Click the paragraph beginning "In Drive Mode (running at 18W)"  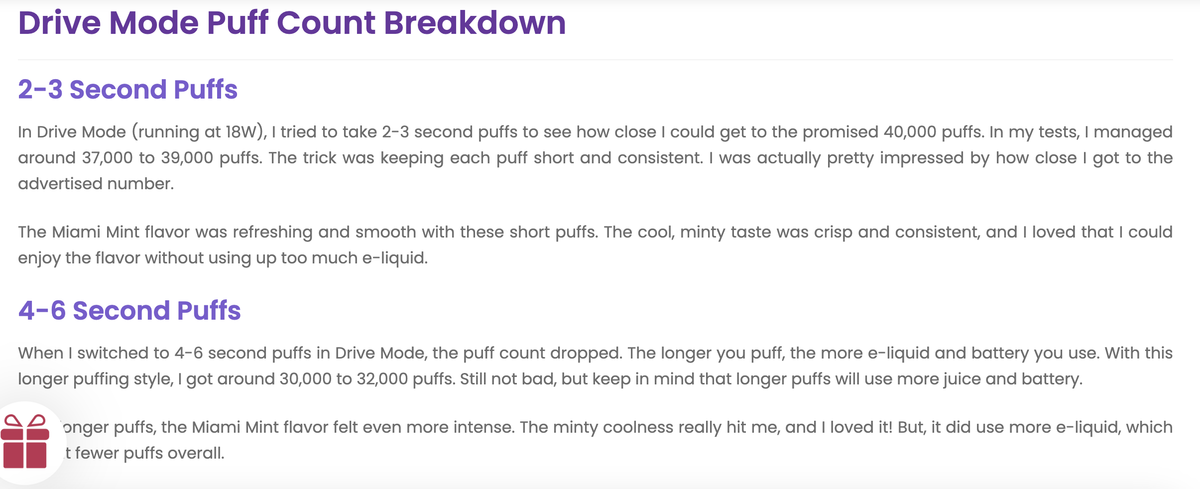[x=596, y=158]
